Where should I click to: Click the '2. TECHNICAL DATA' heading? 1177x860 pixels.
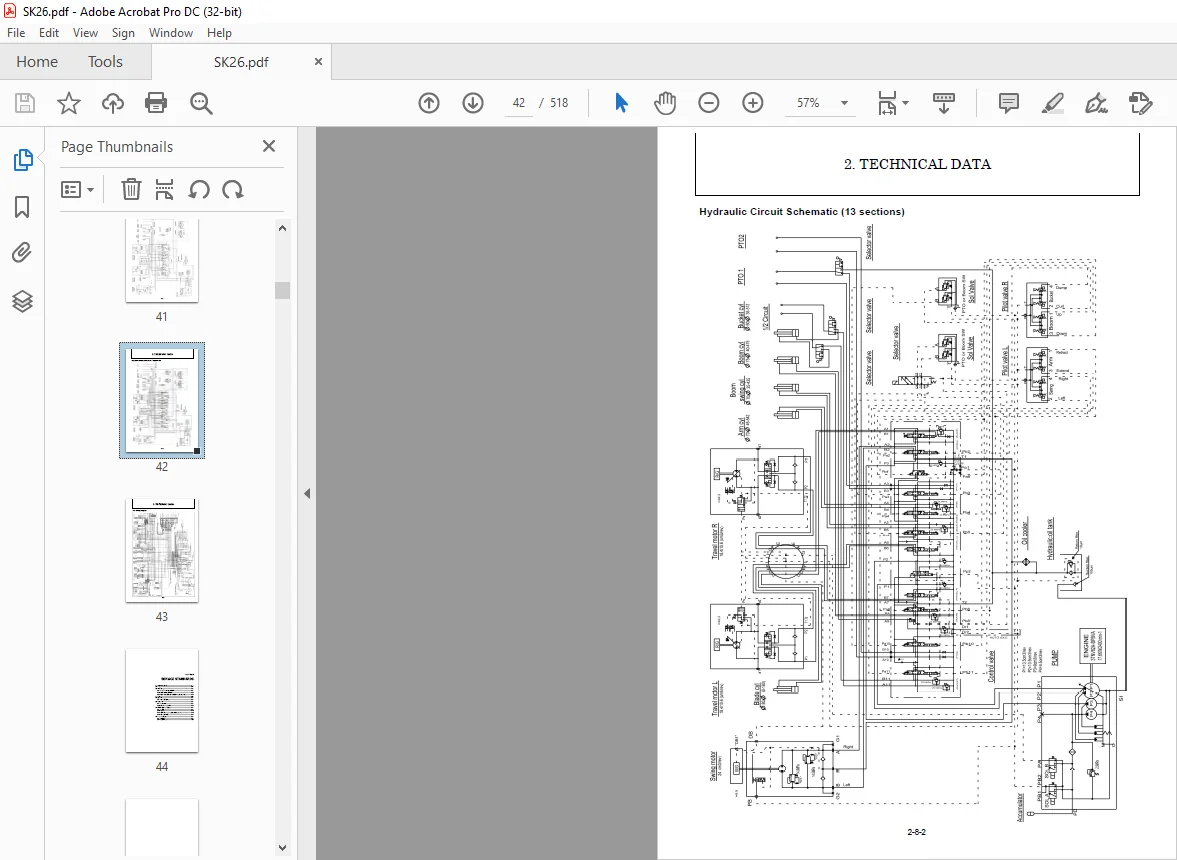pos(917,164)
